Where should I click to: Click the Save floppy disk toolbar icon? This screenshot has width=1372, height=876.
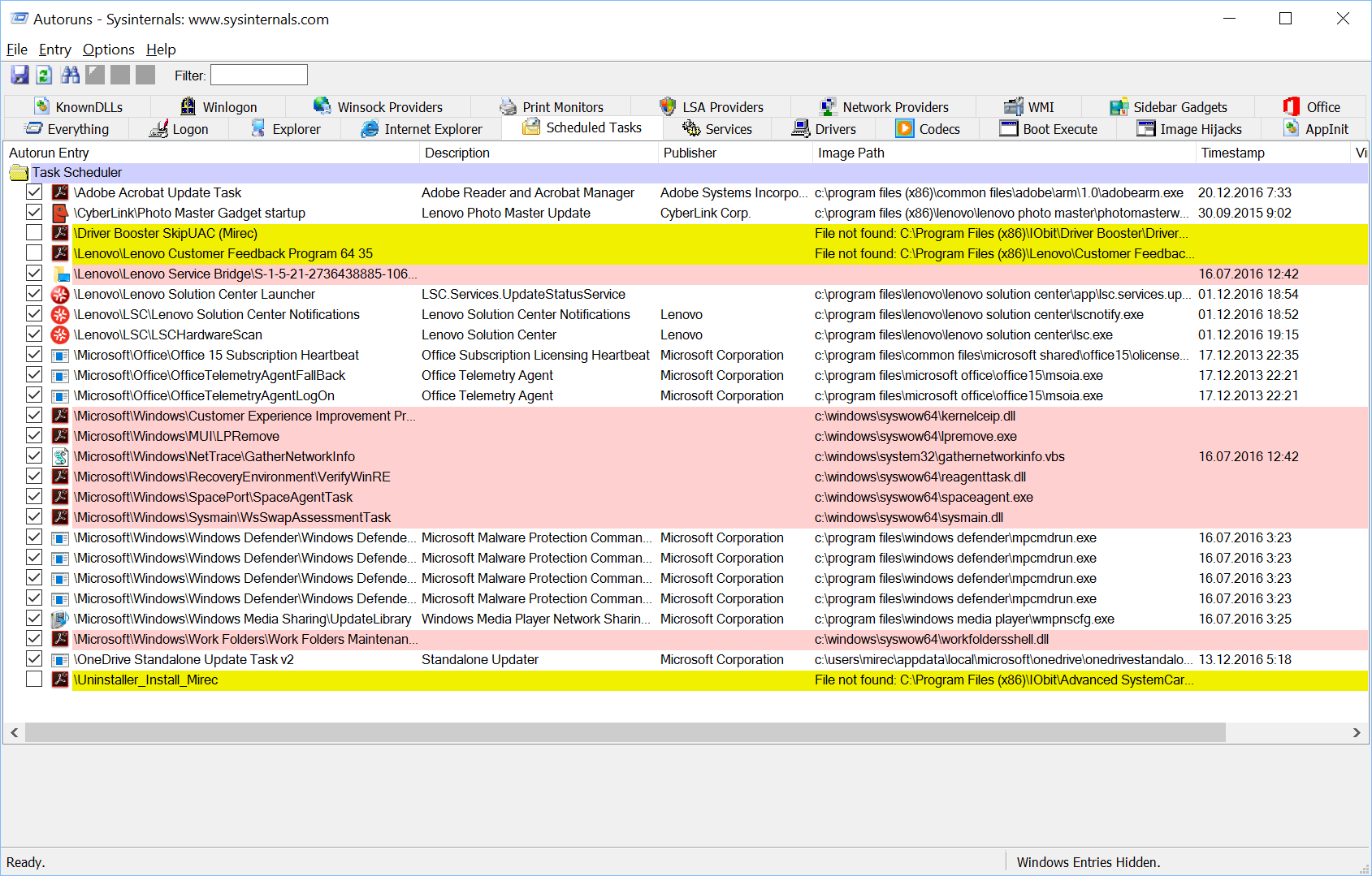point(20,76)
